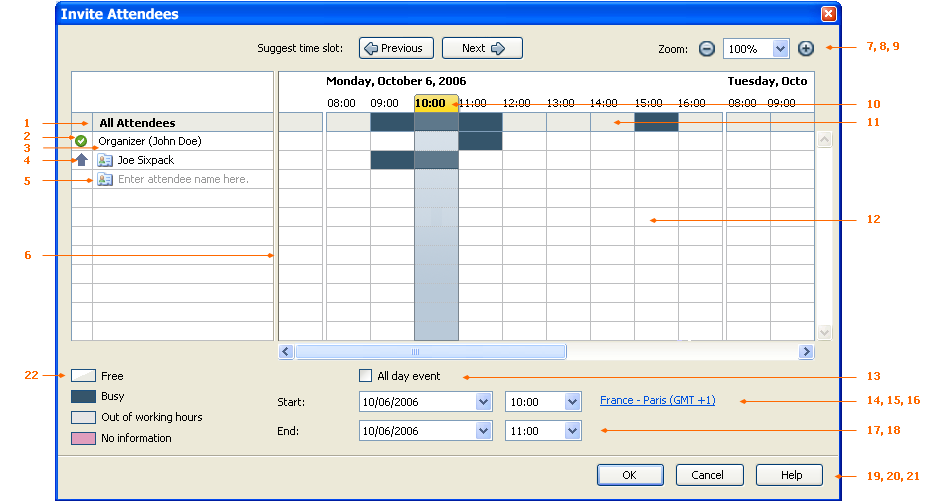
Task: Open the End date dropdown
Action: [484, 431]
